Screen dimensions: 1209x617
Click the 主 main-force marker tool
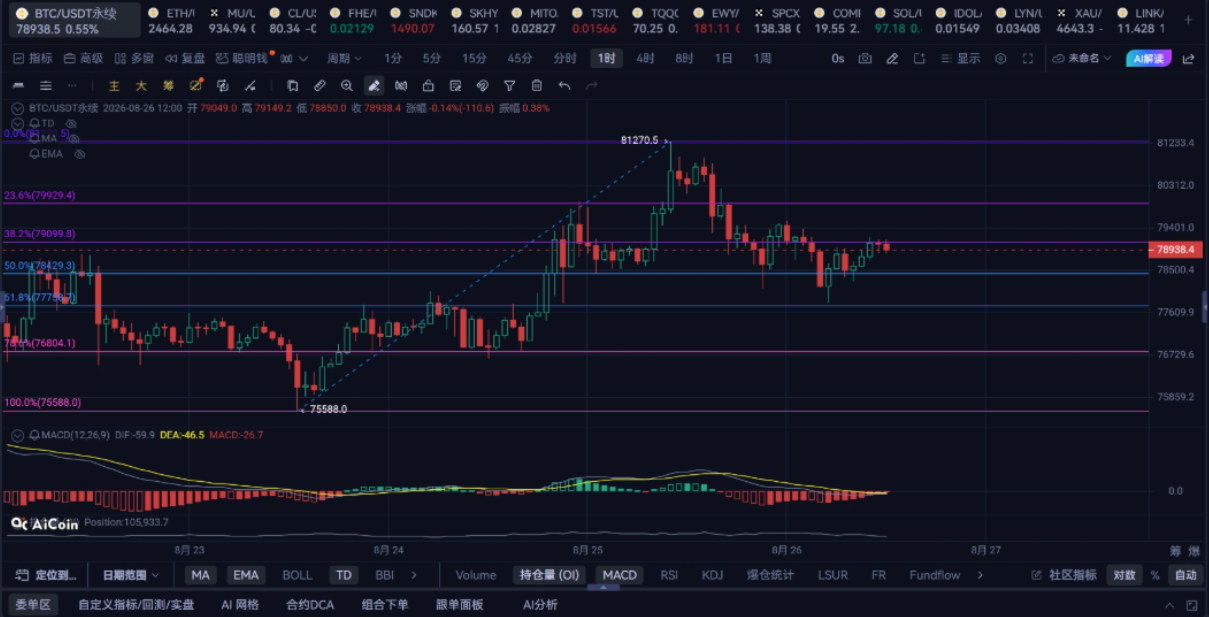tap(114, 86)
